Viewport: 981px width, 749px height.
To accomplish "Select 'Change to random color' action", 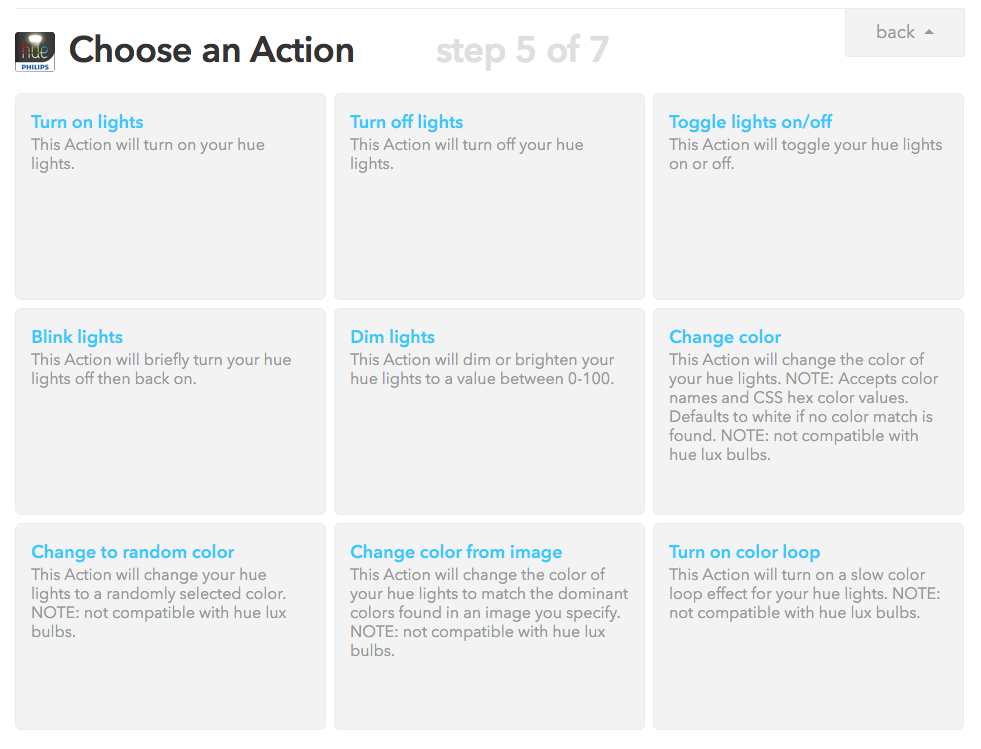I will click(x=133, y=552).
